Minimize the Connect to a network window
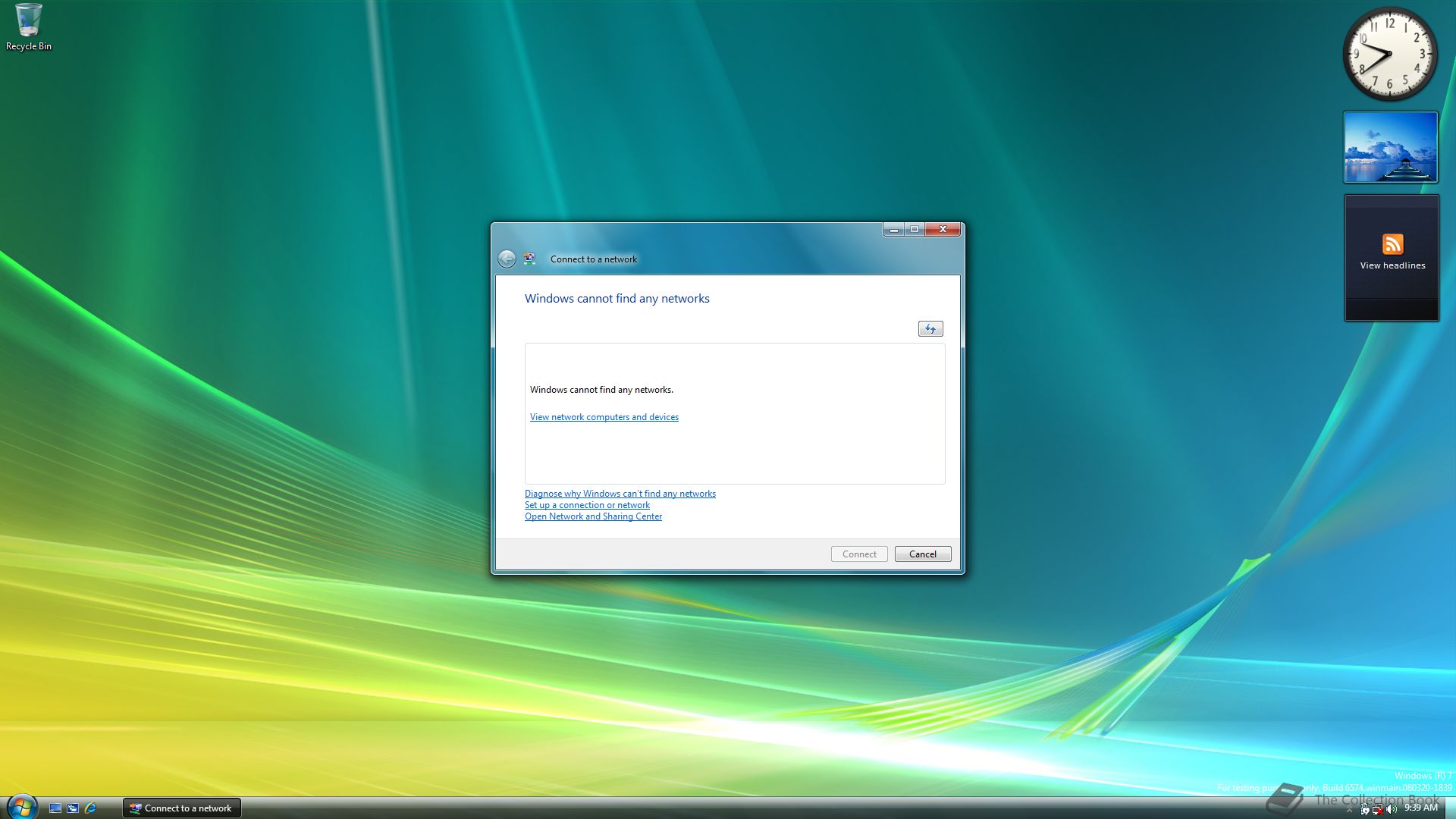The height and width of the screenshot is (819, 1456). pyautogui.click(x=894, y=229)
